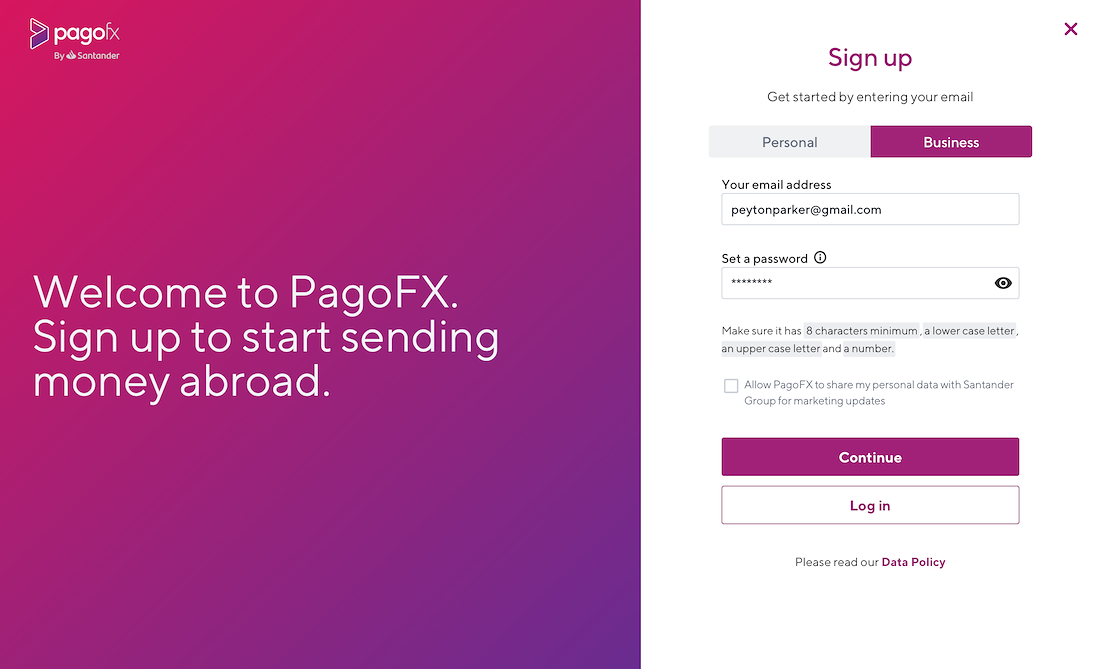Click the Log in button
Image resolution: width=1100 pixels, height=669 pixels.
coord(870,505)
